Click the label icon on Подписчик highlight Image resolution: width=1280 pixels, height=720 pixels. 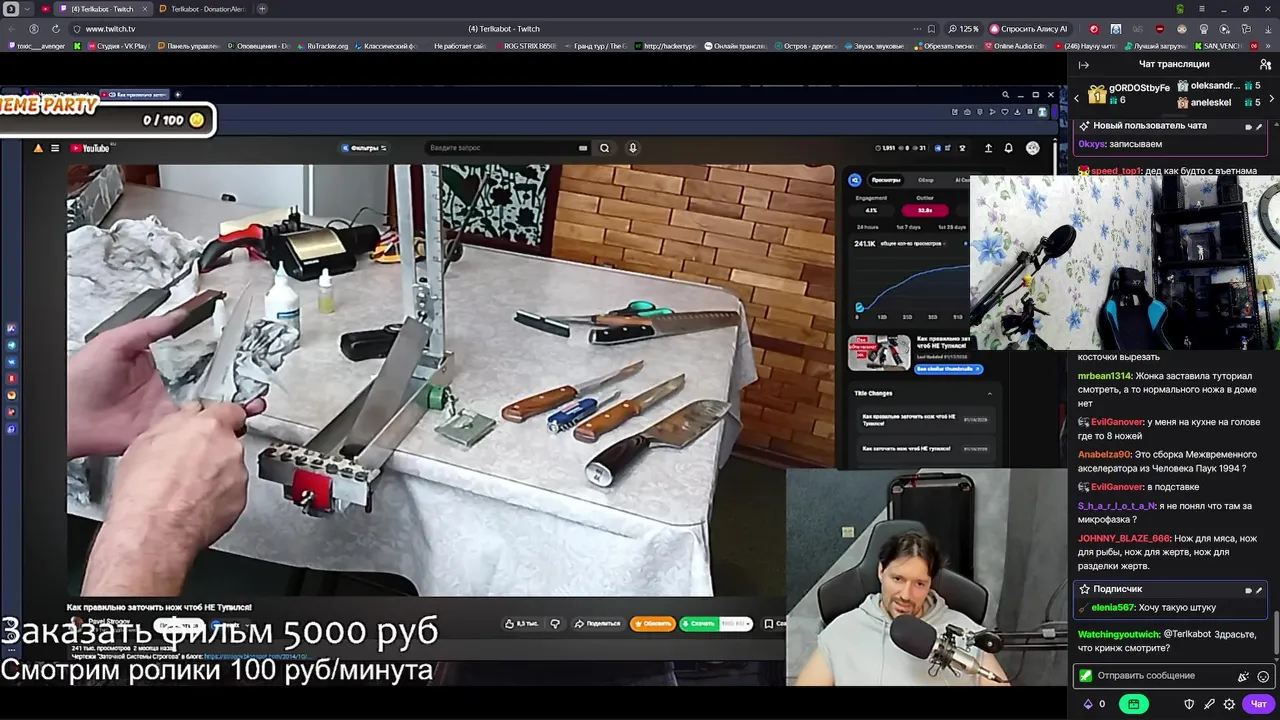point(1248,590)
